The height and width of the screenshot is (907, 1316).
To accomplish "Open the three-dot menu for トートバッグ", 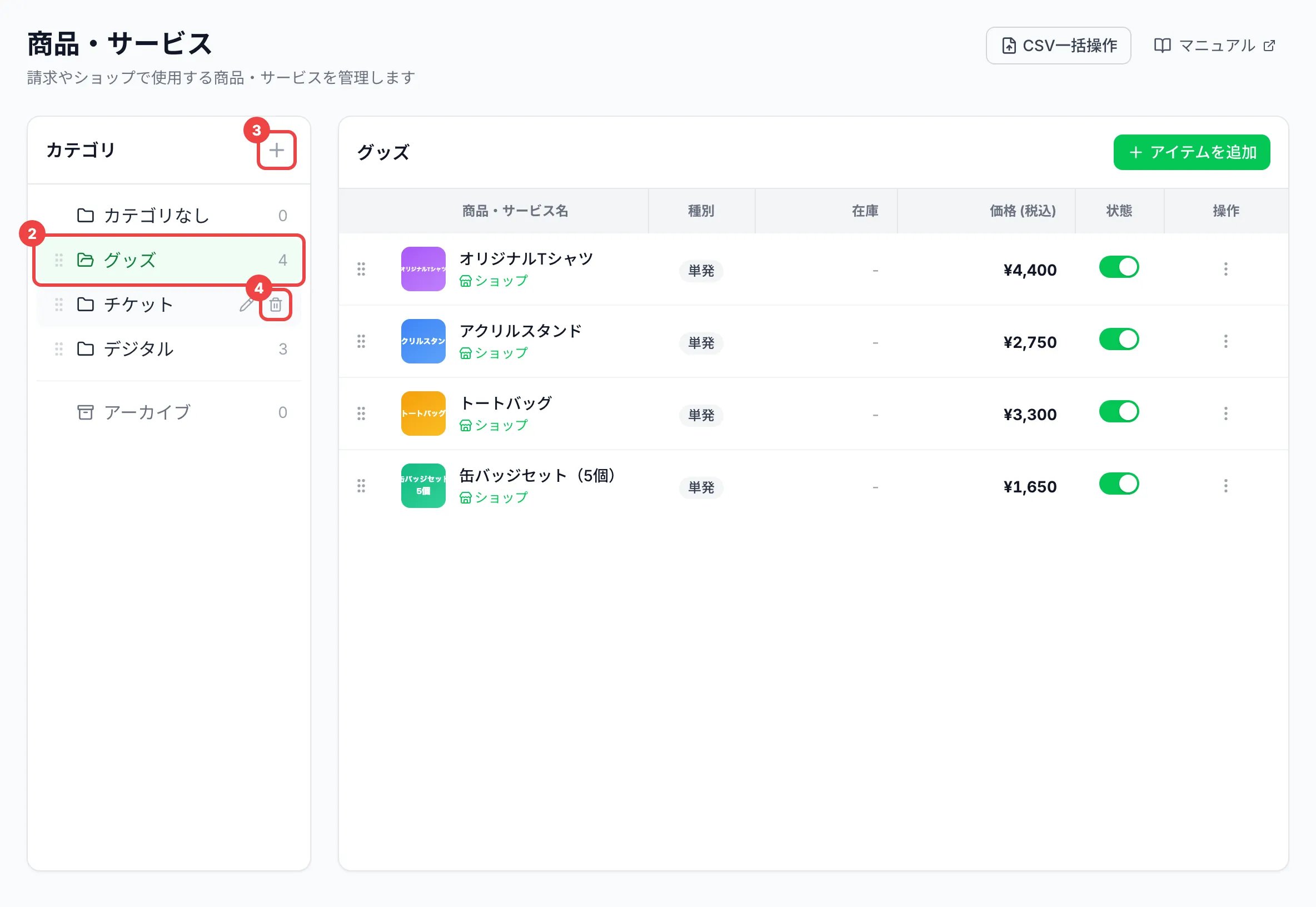I will coord(1225,413).
